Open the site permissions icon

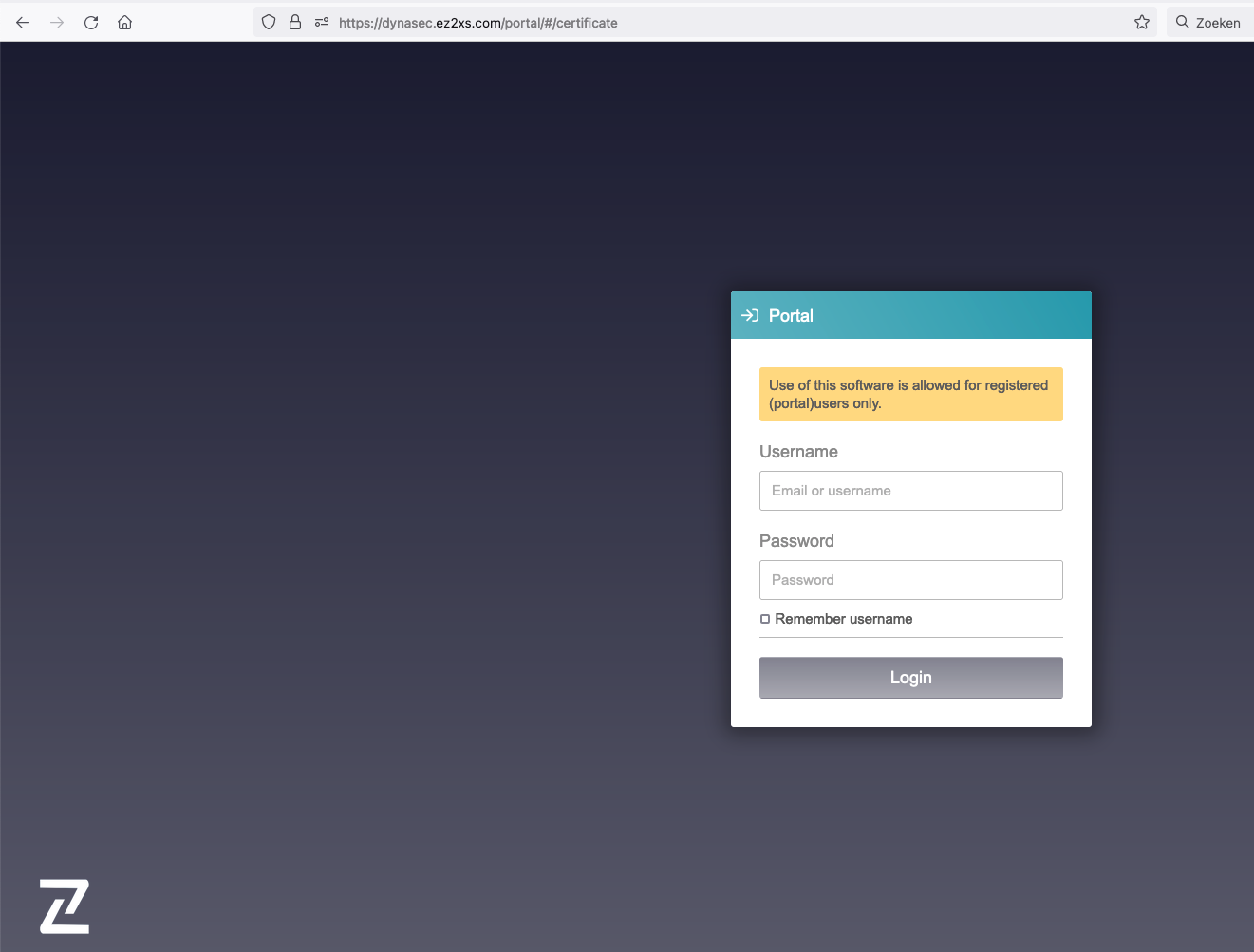[322, 23]
